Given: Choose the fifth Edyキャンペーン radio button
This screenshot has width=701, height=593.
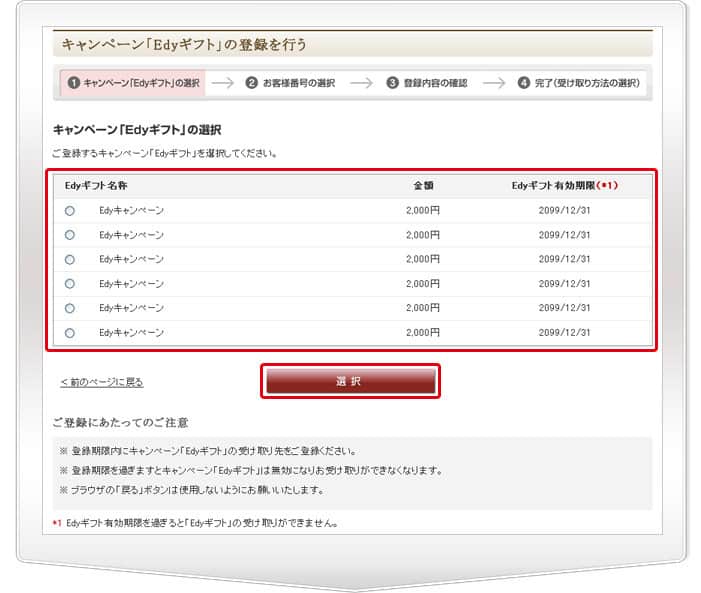Looking at the screenshot, I should [x=69, y=308].
